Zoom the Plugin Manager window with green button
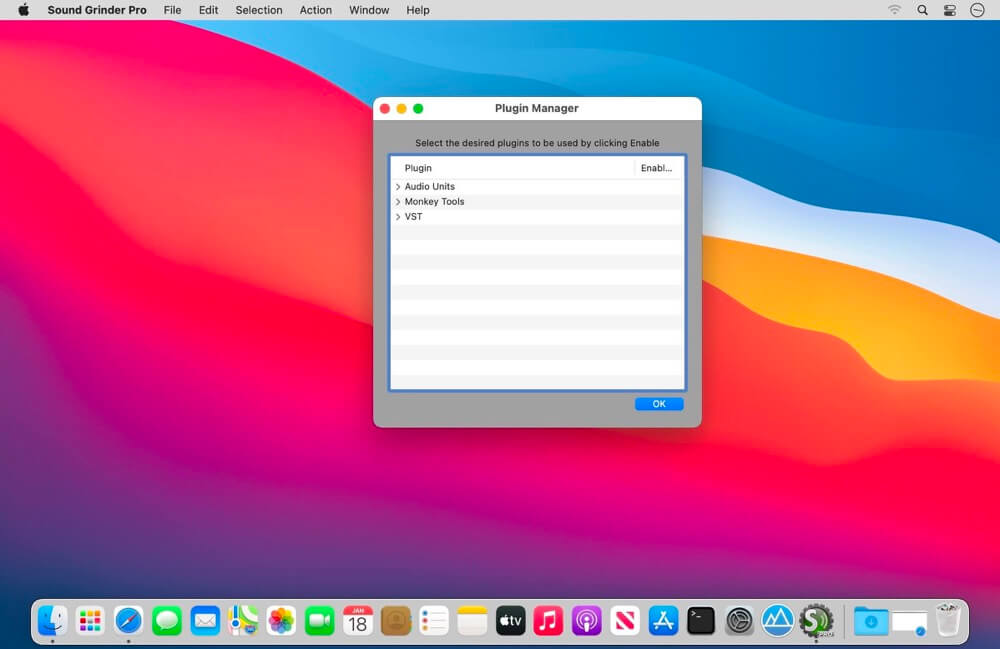 [418, 108]
